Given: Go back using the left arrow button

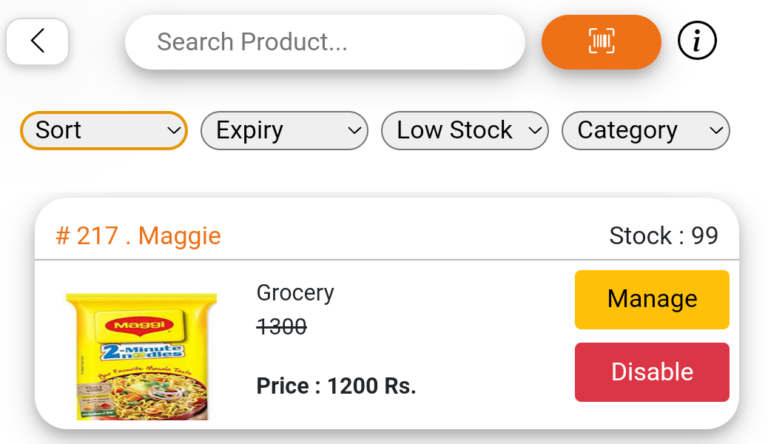Looking at the screenshot, I should click(x=37, y=41).
